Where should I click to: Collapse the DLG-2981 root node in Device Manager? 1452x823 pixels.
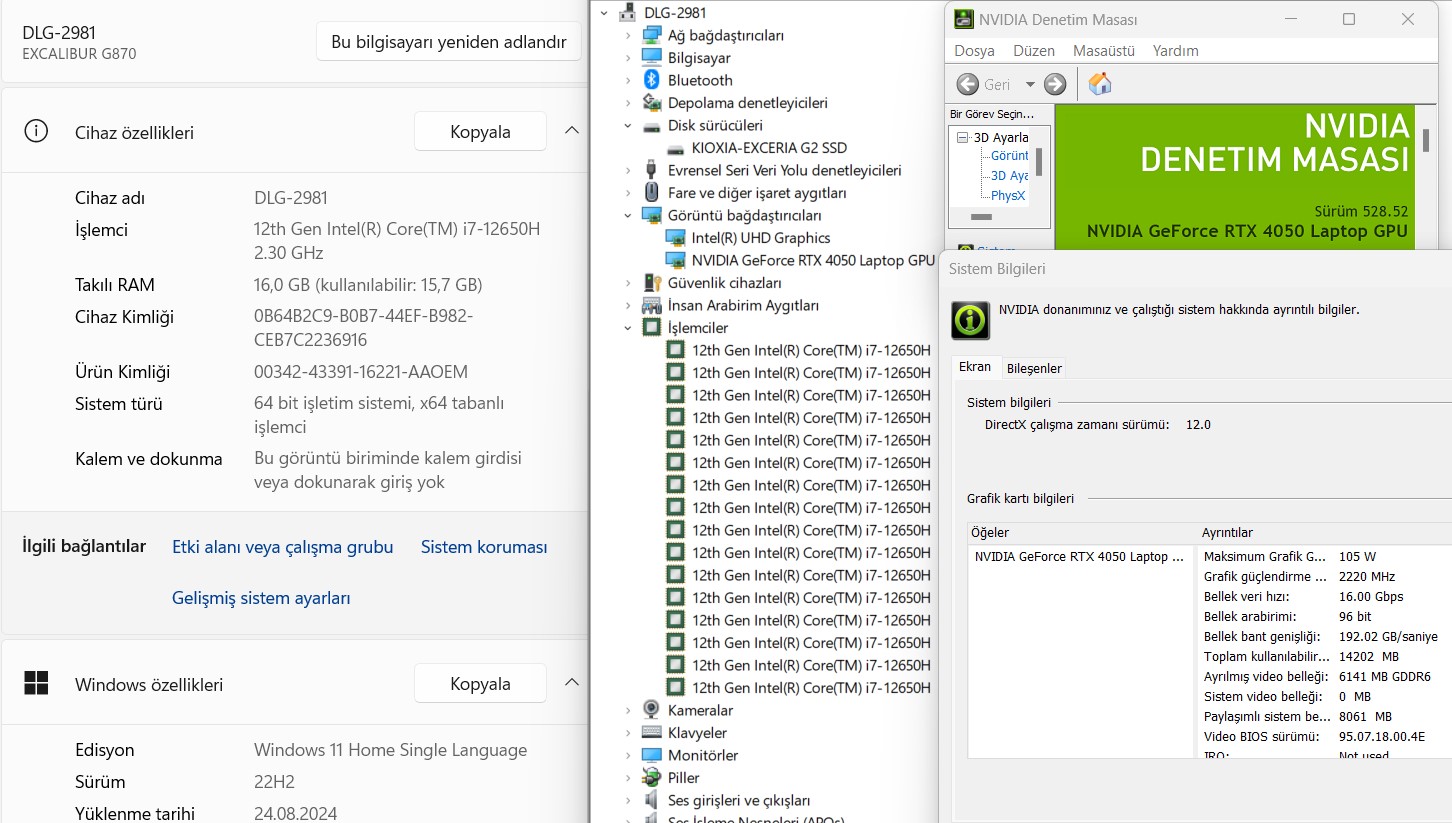click(x=603, y=13)
